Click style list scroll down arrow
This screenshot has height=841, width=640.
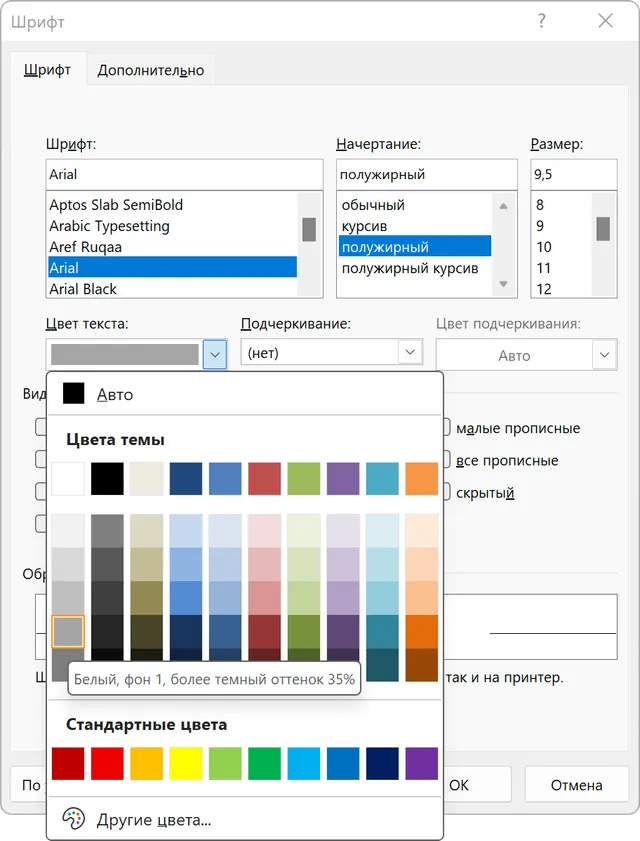click(503, 284)
